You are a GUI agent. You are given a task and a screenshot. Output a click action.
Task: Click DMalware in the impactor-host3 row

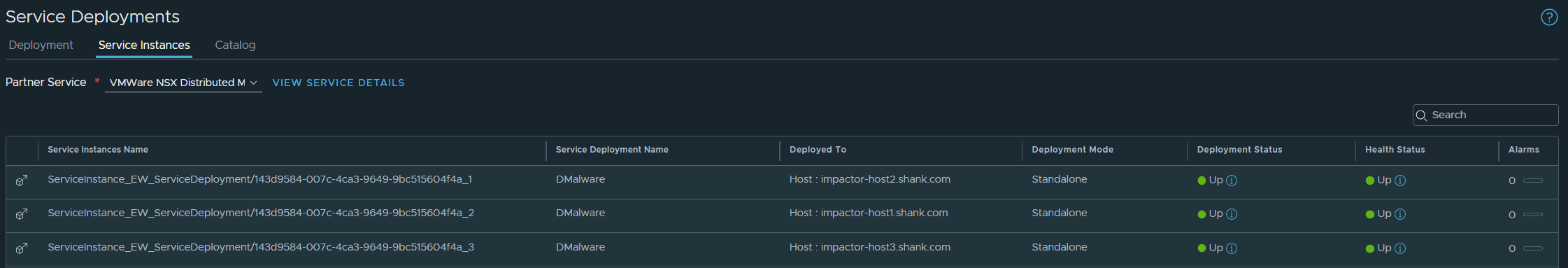pyautogui.click(x=580, y=247)
